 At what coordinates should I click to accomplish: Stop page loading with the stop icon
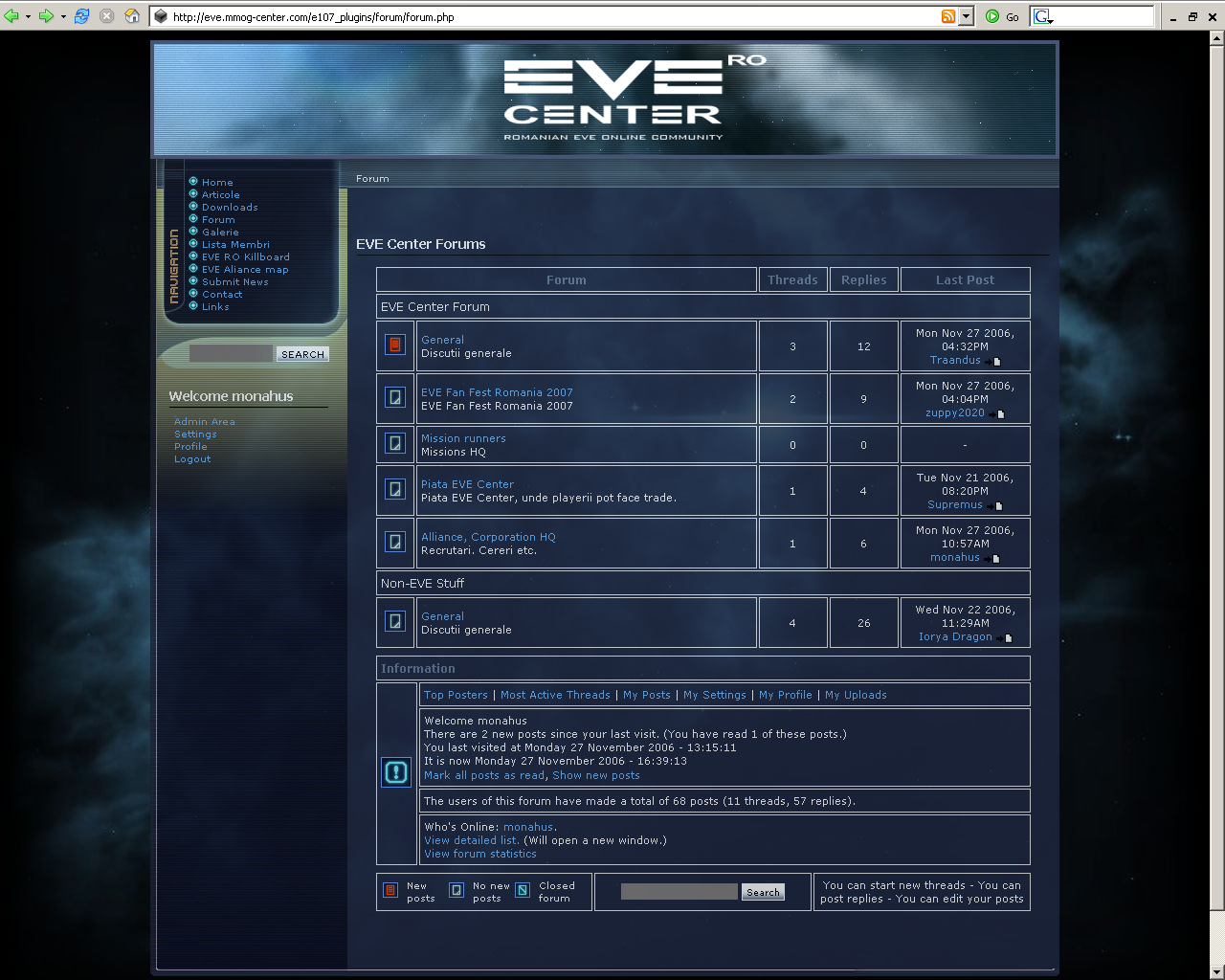point(107,16)
